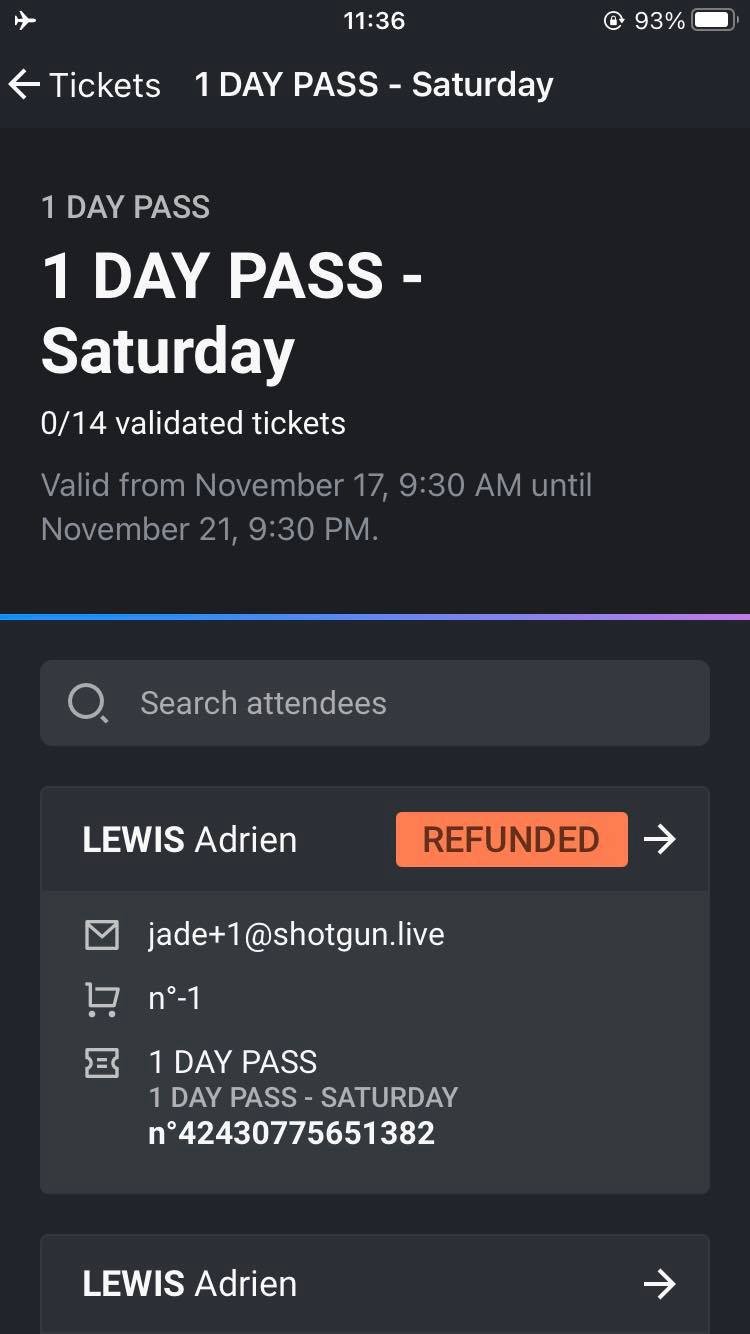The height and width of the screenshot is (1334, 750).
Task: Click the 1 DAY PASS - Saturday title bar
Action: pyautogui.click(x=374, y=85)
